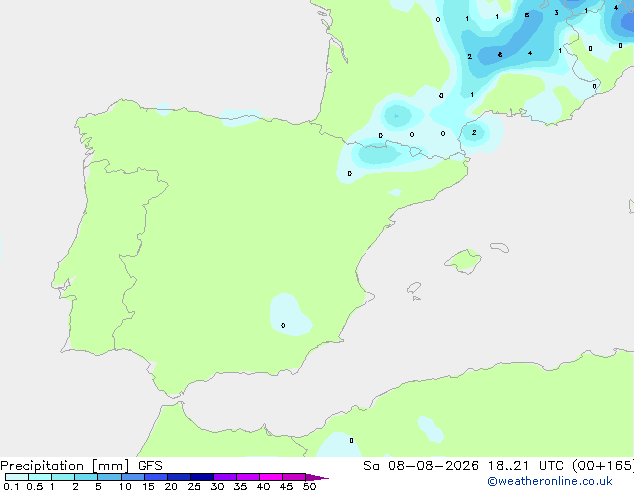The width and height of the screenshot is (634, 490).
Task: Click the '0' value in North Africa
Action: [x=351, y=440]
